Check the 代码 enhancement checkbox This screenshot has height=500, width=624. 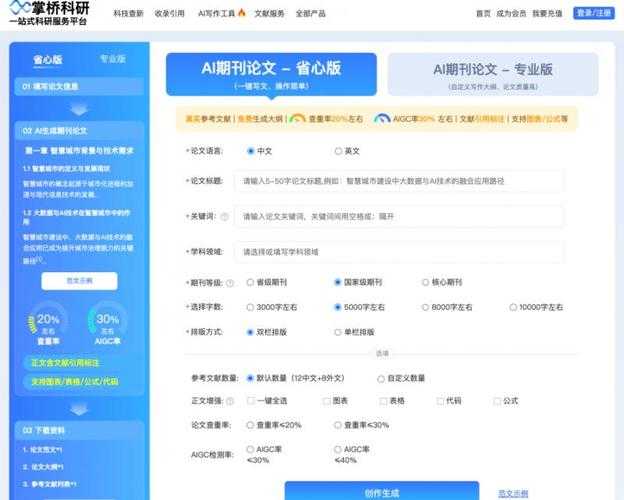click(x=440, y=401)
